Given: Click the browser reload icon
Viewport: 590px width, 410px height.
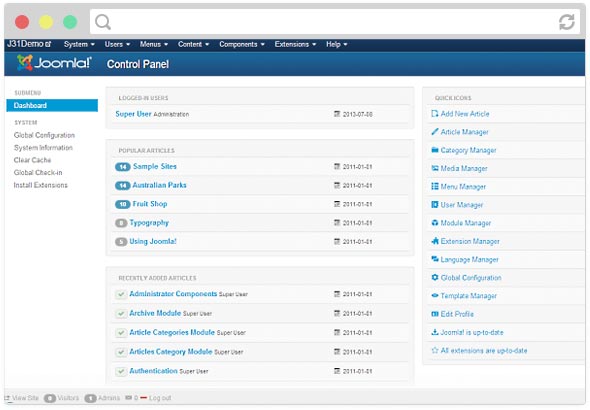Looking at the screenshot, I should pyautogui.click(x=566, y=22).
